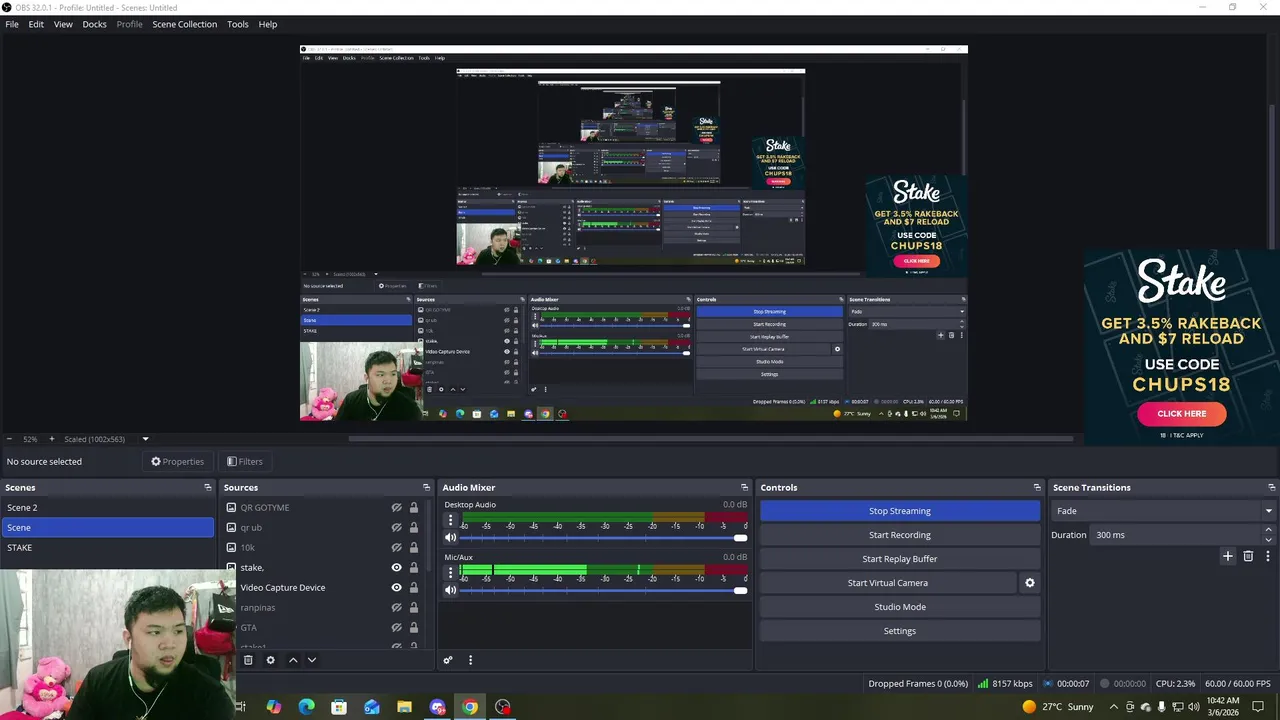The image size is (1280, 720).
Task: Open the View menu
Action: pos(63,24)
